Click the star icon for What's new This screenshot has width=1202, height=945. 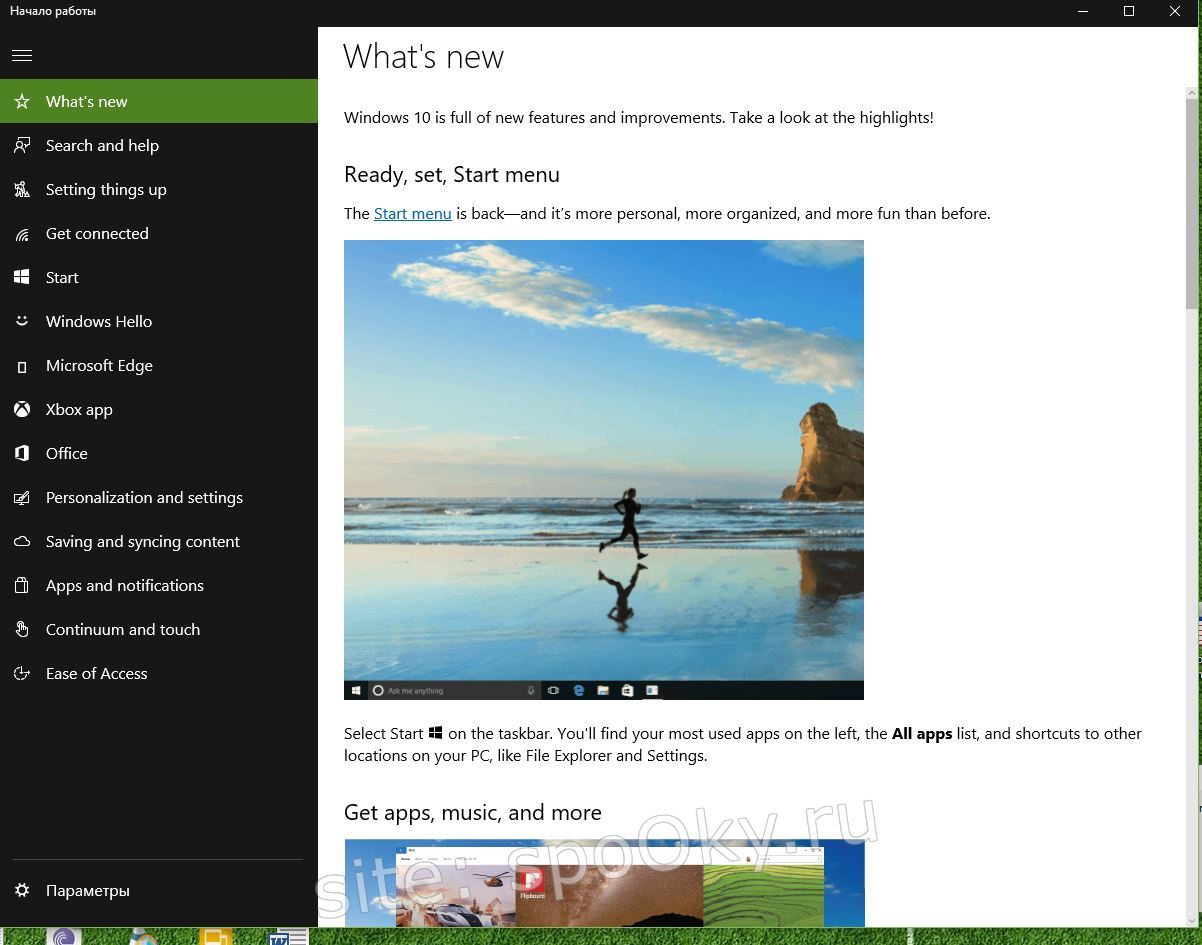pyautogui.click(x=22, y=101)
